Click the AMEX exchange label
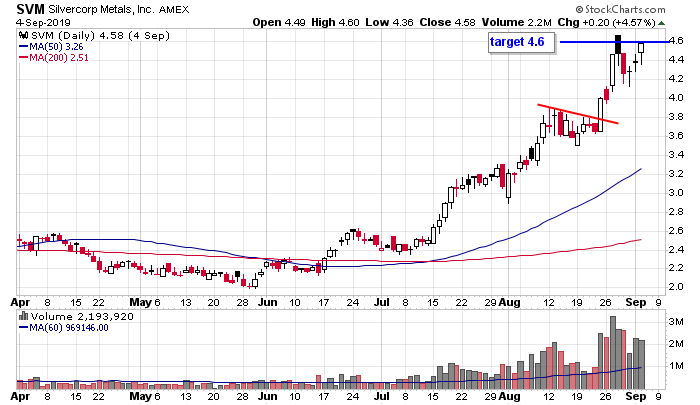Screen dimensions: 700x405 pos(174,9)
